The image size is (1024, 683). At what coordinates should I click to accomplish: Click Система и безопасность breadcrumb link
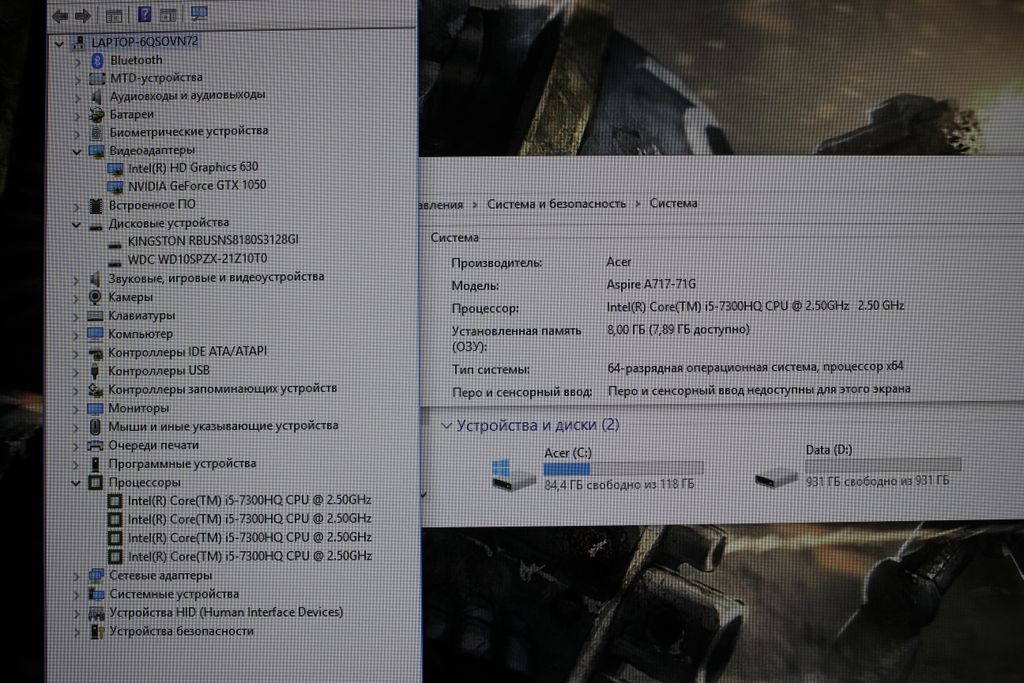[x=556, y=203]
